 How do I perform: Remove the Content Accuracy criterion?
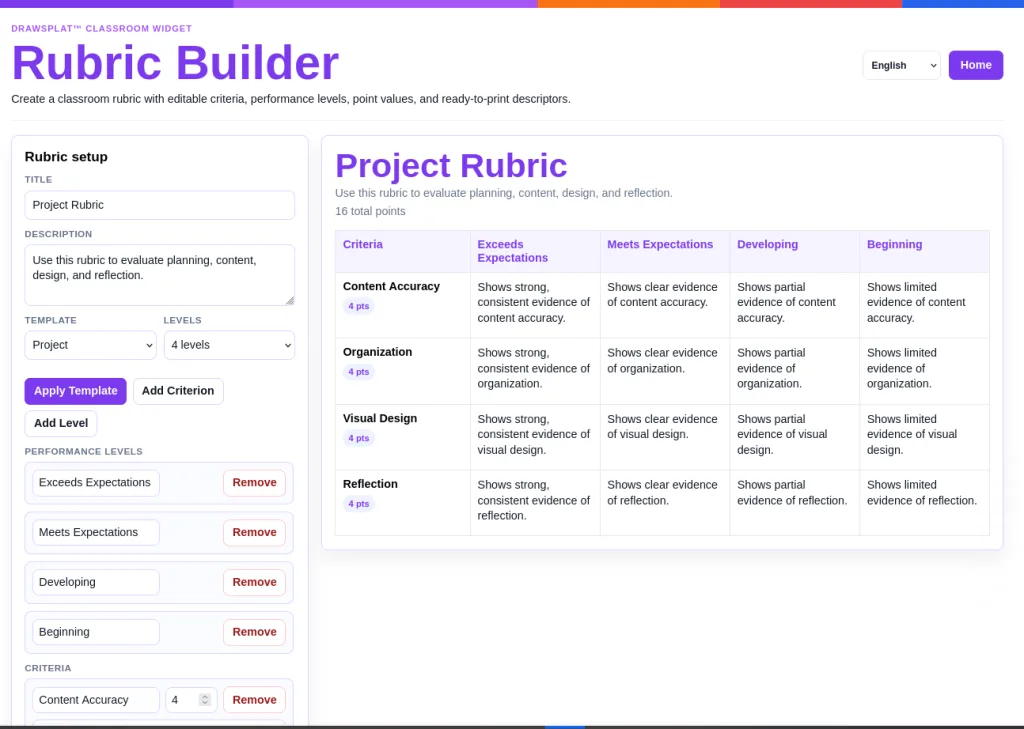click(x=255, y=700)
